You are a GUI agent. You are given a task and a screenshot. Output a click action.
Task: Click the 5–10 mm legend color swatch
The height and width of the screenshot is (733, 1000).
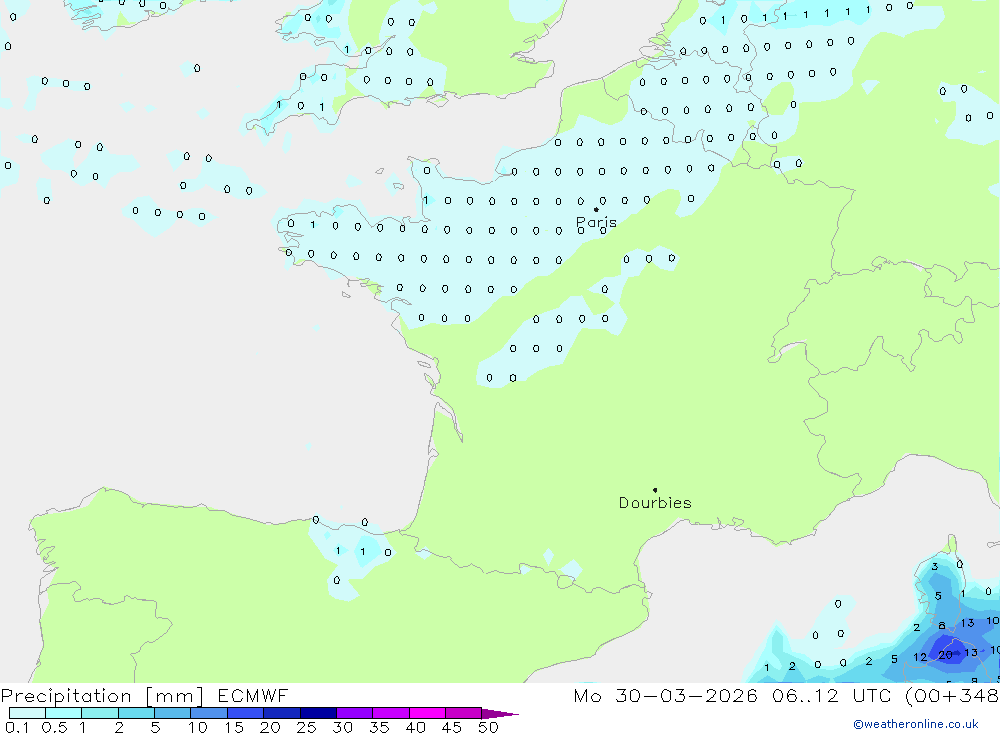pos(172,713)
